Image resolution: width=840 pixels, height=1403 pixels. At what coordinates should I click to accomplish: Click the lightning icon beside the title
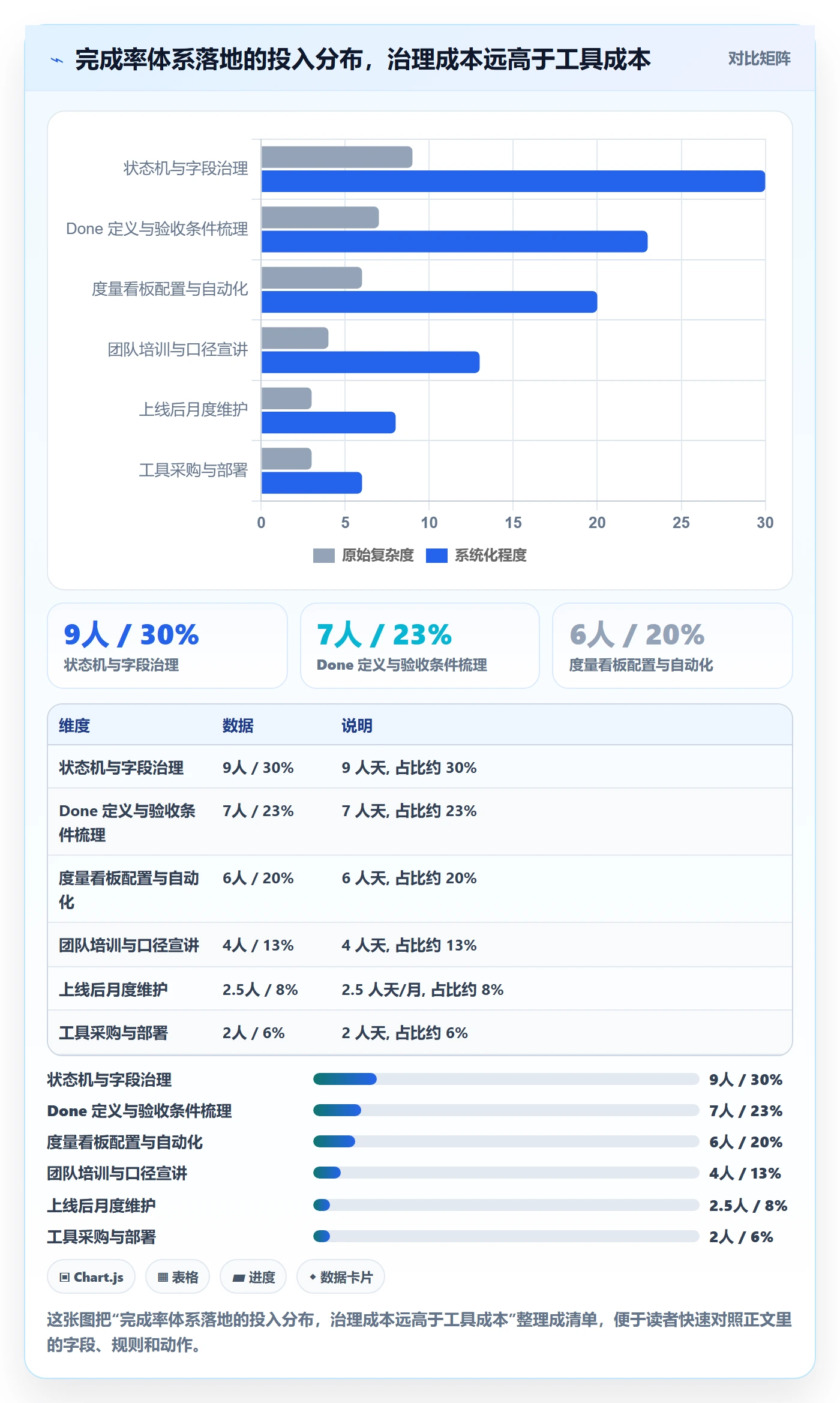pos(57,60)
